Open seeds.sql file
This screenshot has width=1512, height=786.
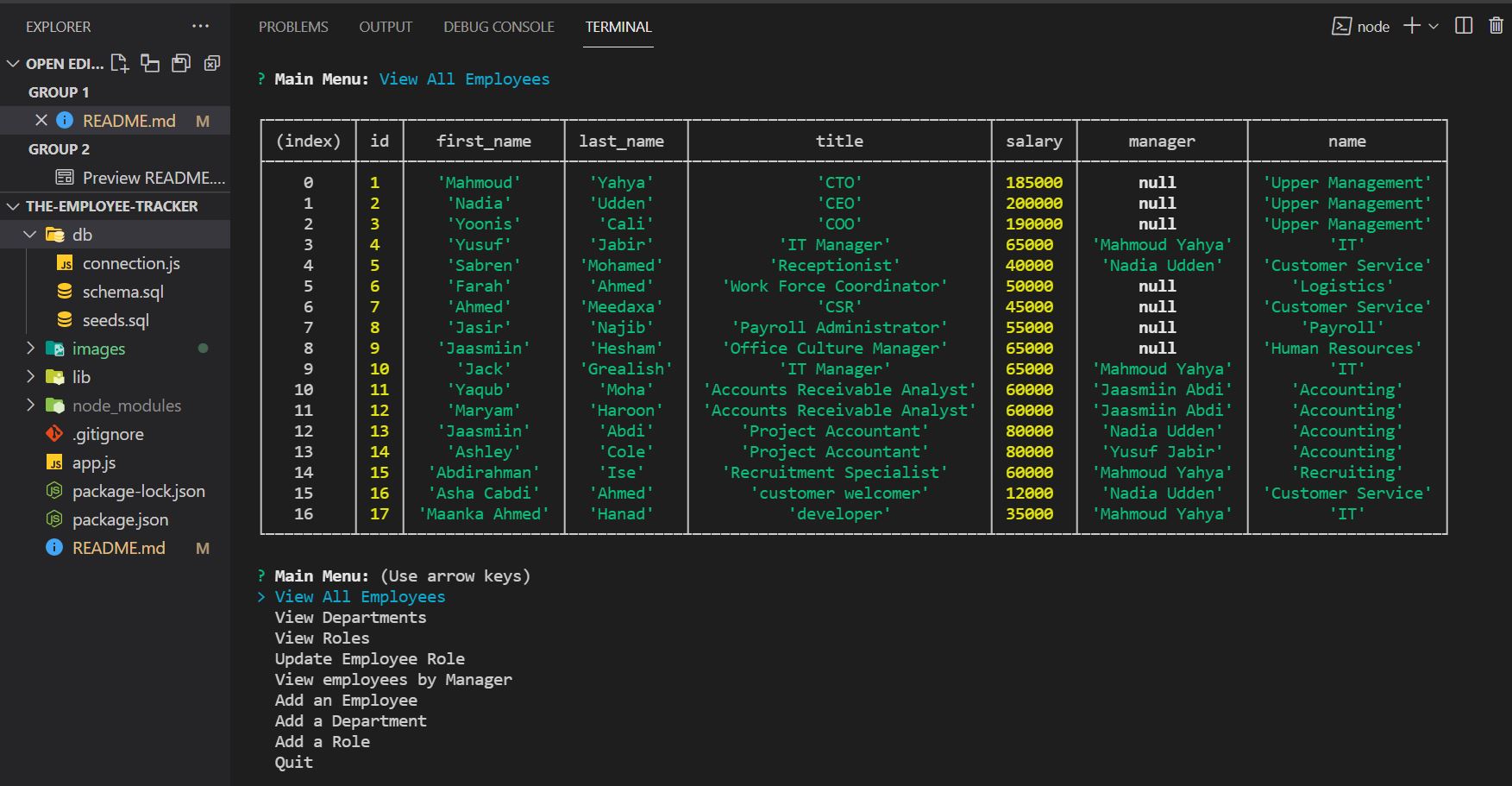tap(116, 320)
